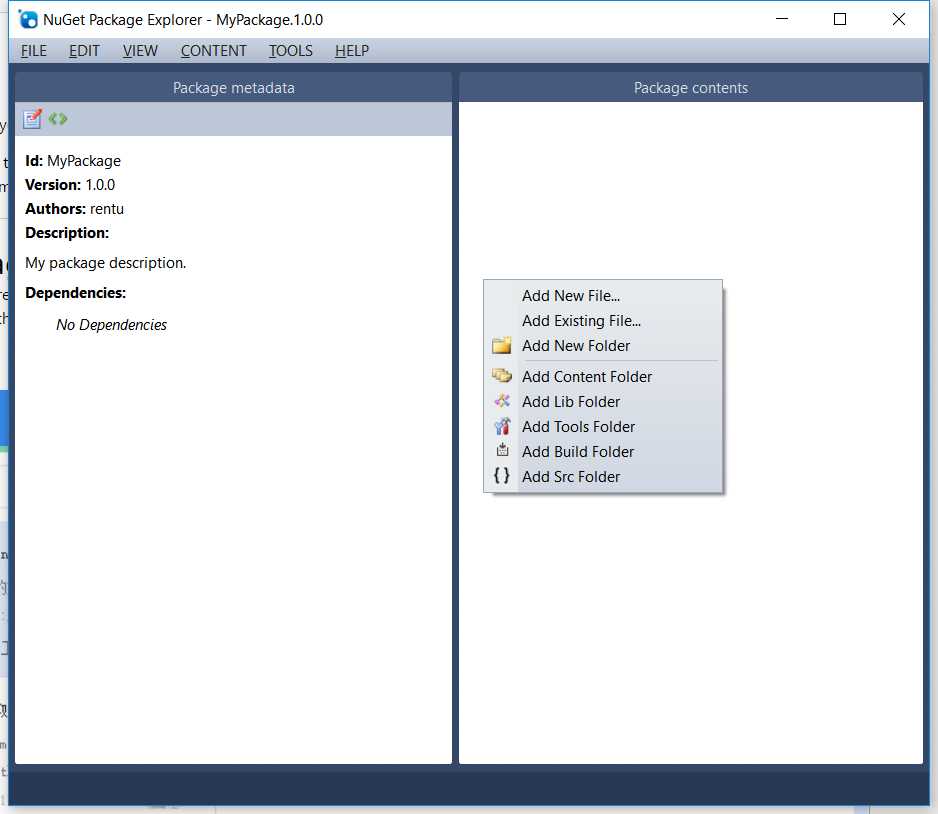
Task: Click the curly braces Src Folder icon
Action: (501, 475)
